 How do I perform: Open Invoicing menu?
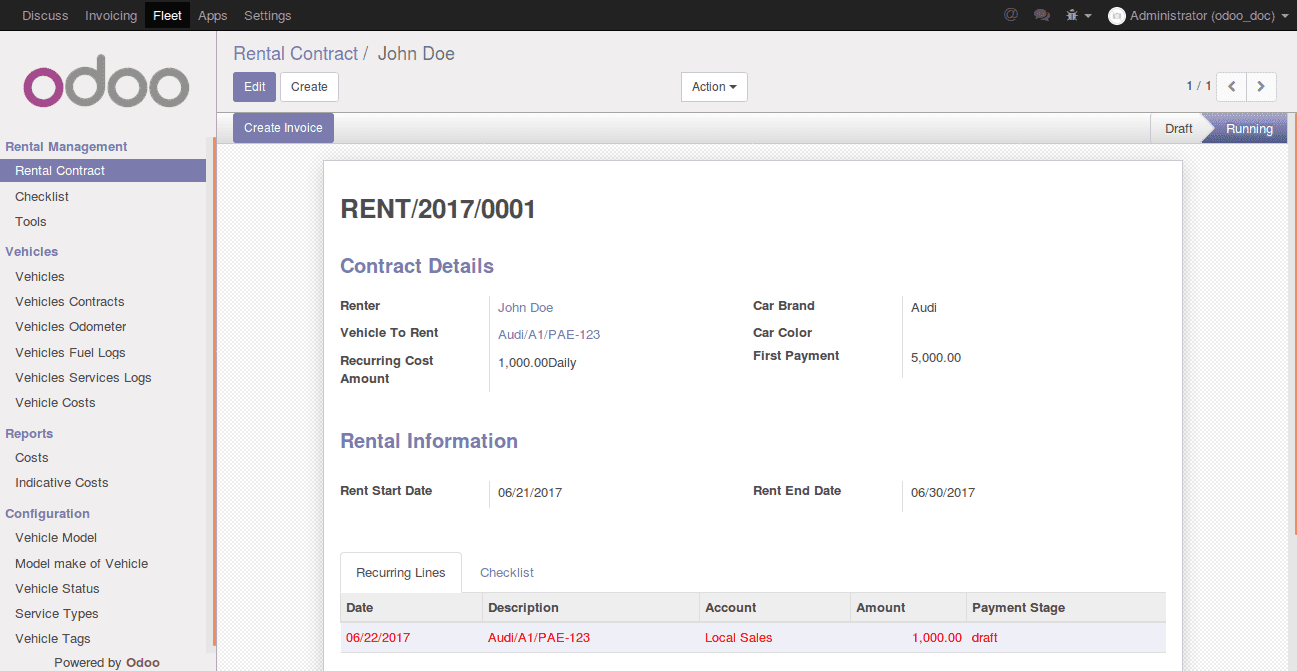111,15
